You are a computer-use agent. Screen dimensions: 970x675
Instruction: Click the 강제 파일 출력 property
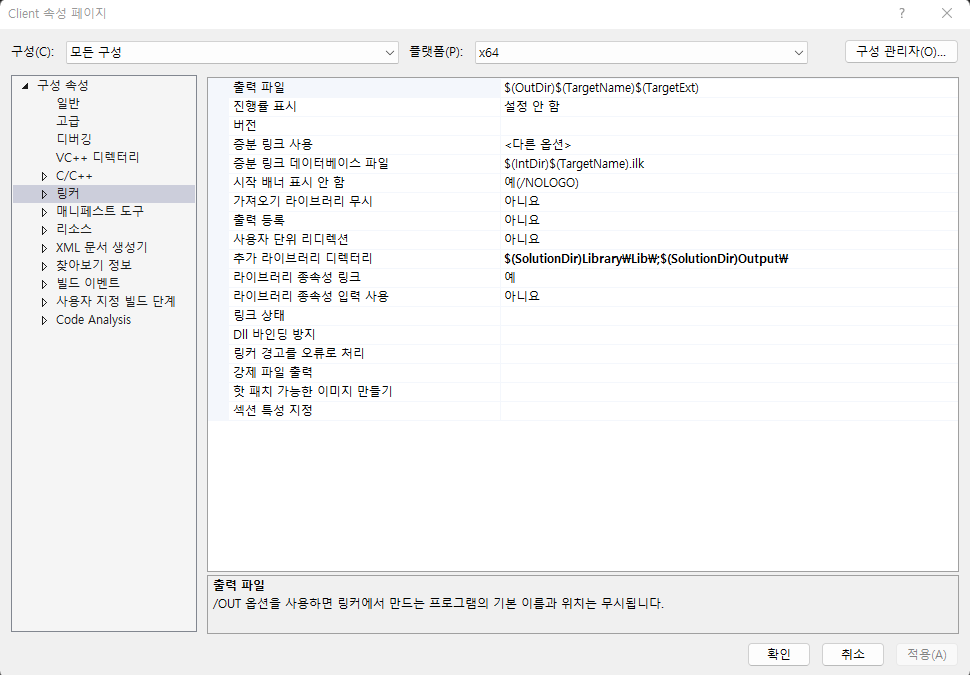point(273,372)
